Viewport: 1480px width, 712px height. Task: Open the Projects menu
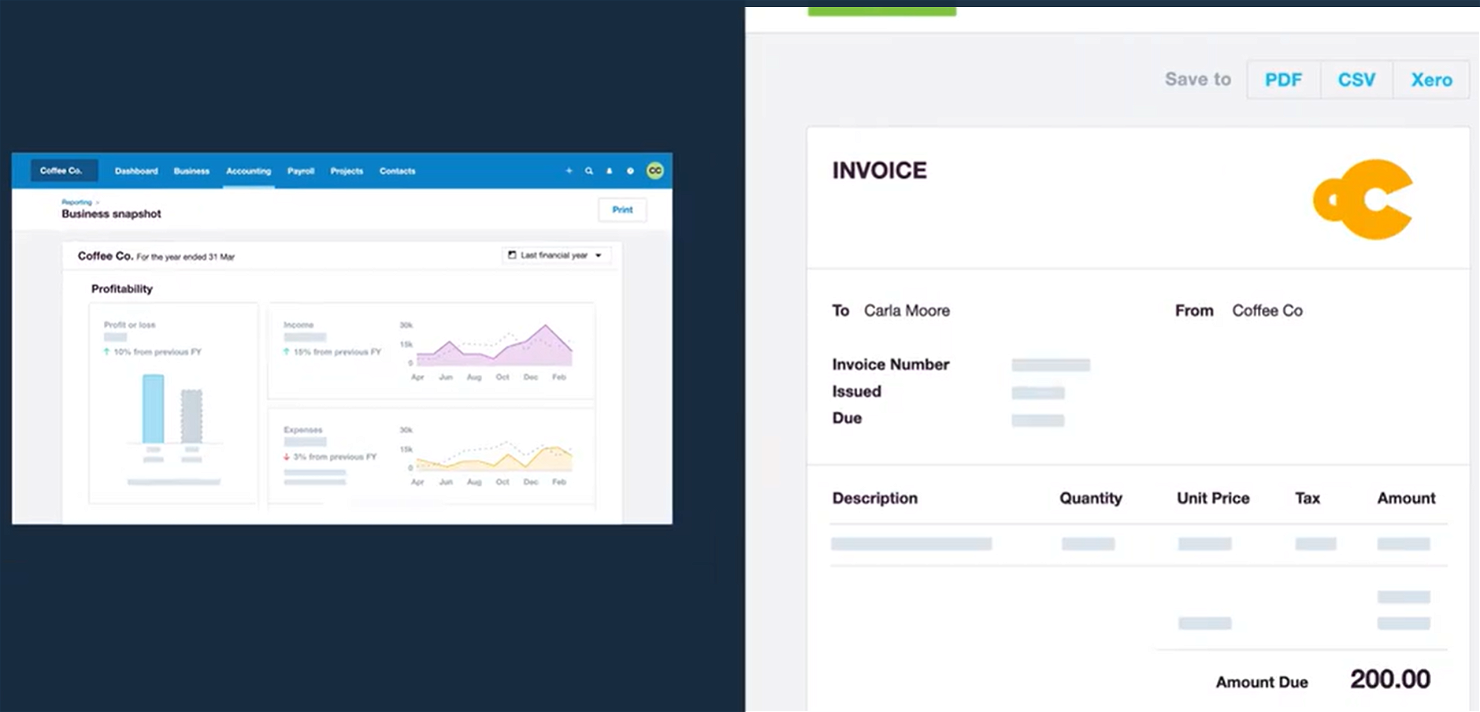pos(347,171)
